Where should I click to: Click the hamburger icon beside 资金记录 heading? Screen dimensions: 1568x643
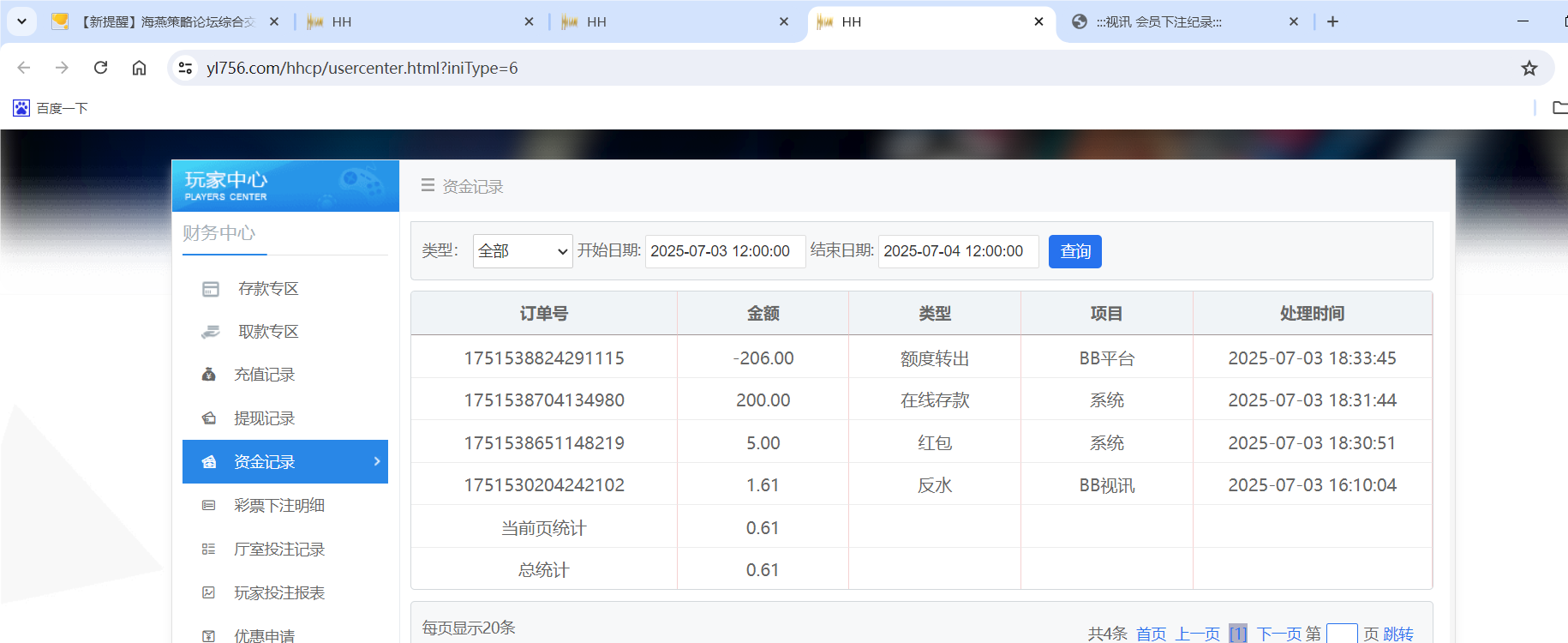(428, 186)
